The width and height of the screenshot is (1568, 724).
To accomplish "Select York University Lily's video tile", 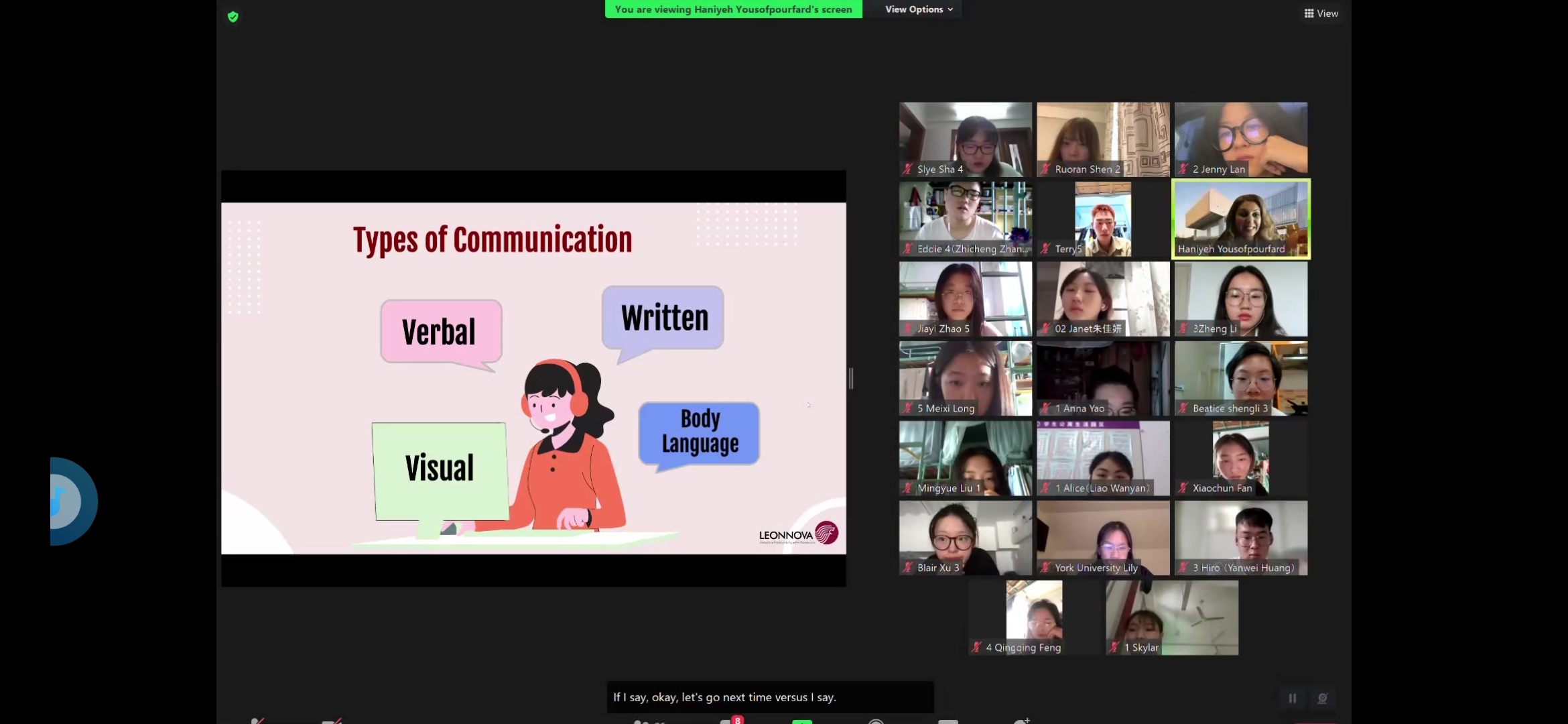I will 1103,538.
